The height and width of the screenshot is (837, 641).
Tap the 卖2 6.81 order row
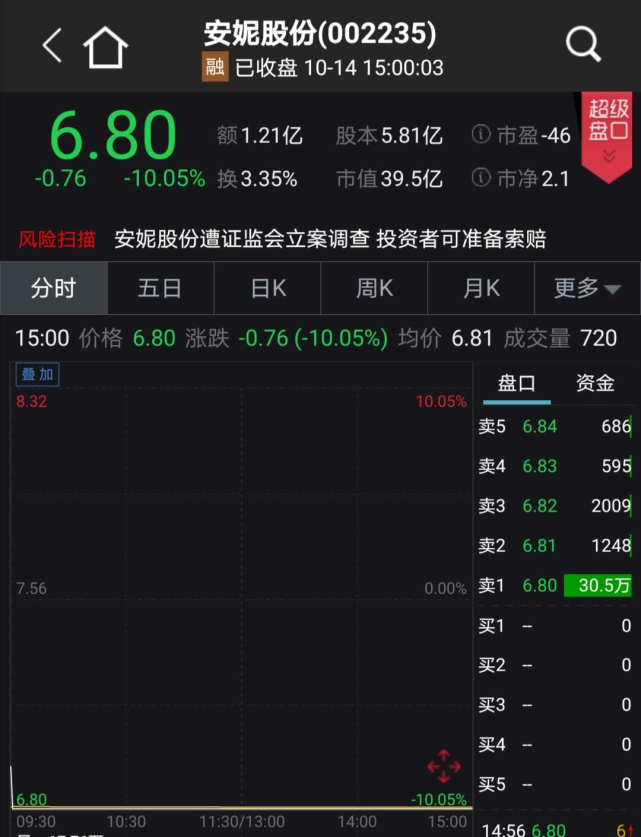[555, 546]
